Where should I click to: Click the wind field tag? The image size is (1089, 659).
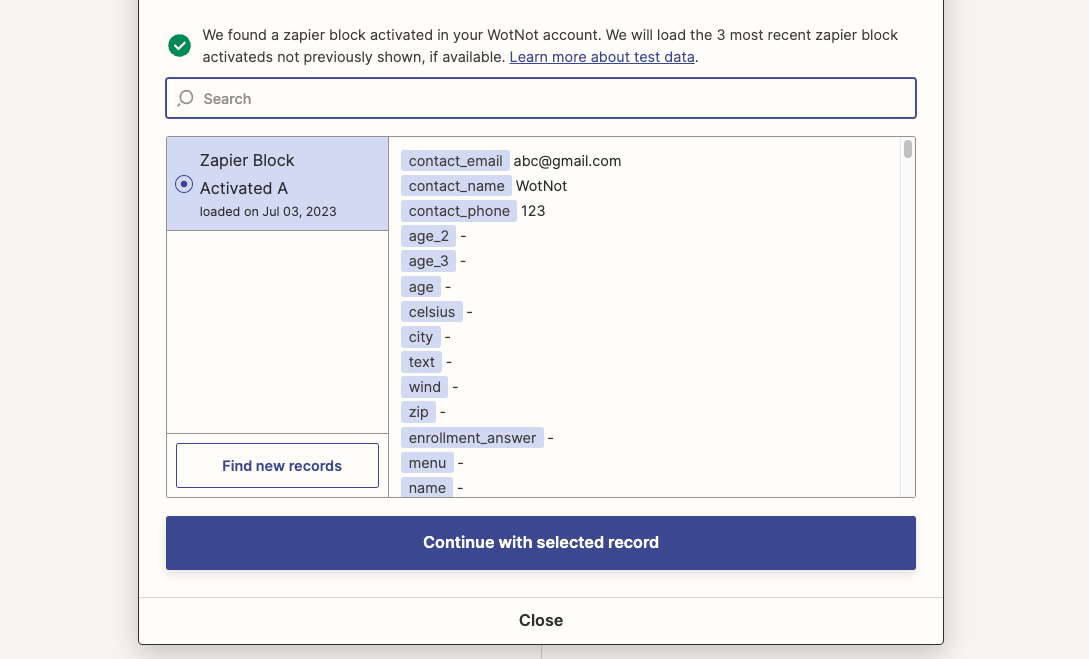pyautogui.click(x=424, y=387)
